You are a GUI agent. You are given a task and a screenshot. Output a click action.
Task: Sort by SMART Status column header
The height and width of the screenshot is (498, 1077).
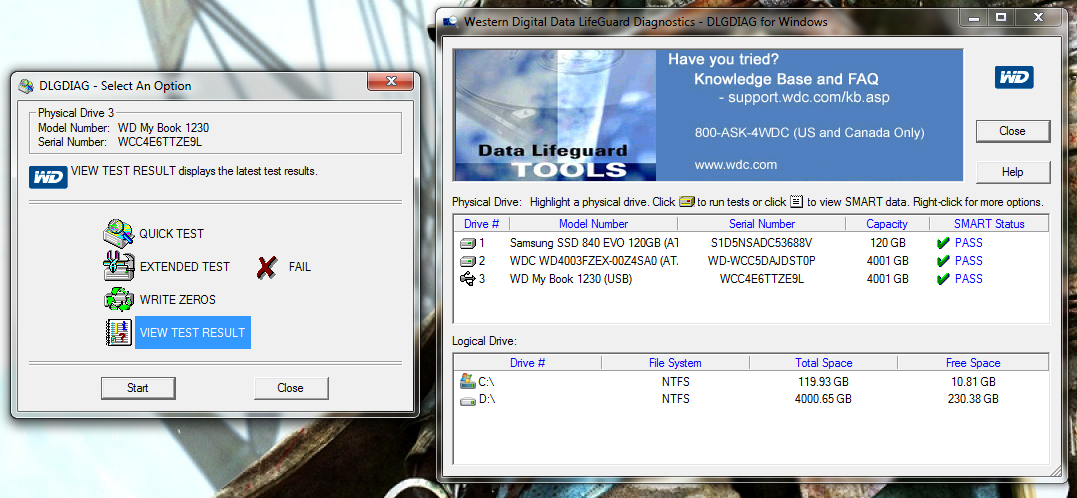pos(989,224)
